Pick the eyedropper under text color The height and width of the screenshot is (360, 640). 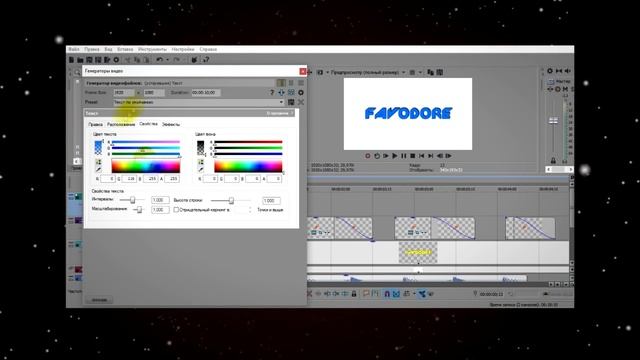point(98,169)
